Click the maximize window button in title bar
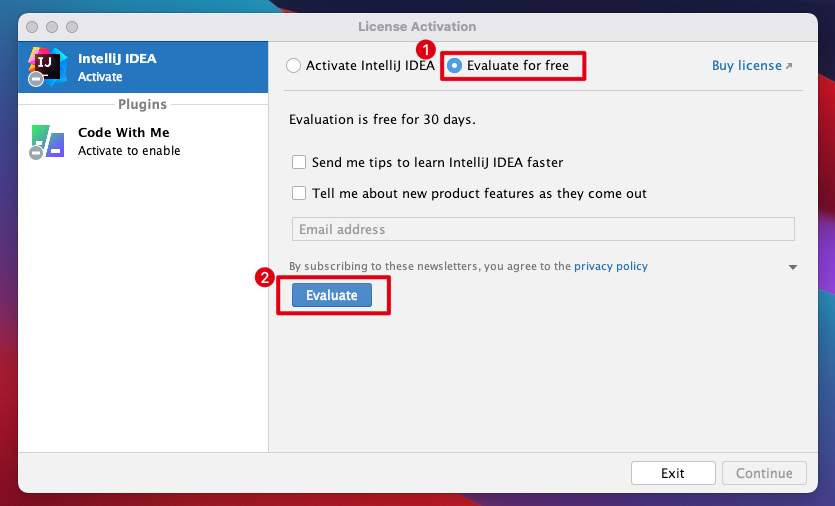Image resolution: width=835 pixels, height=506 pixels. (x=72, y=26)
